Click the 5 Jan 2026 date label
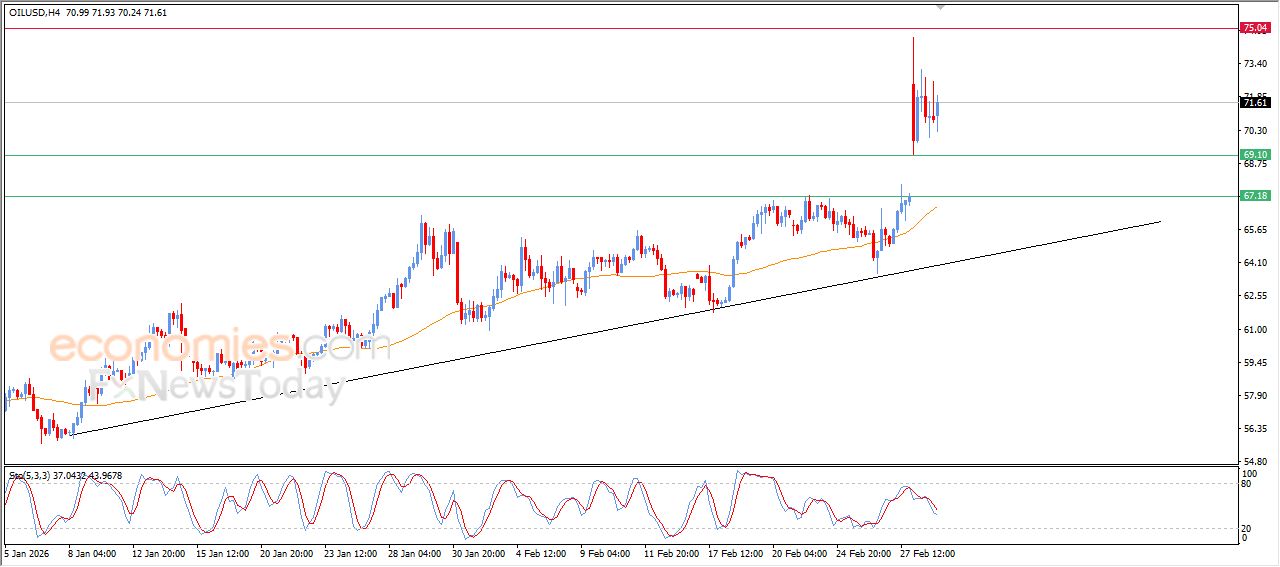This screenshot has width=1280, height=567. pyautogui.click(x=26, y=552)
